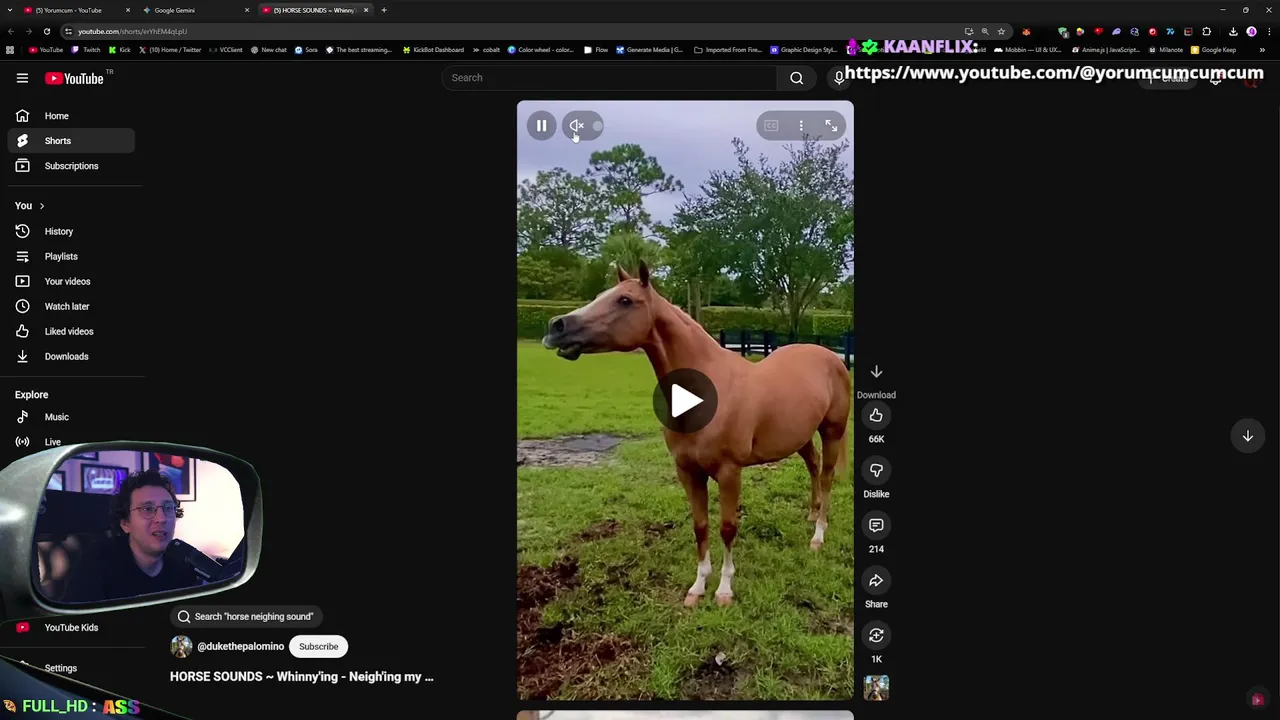This screenshot has height=720, width=1280.
Task: Open the Chrome profile avatar
Action: click(x=1251, y=31)
